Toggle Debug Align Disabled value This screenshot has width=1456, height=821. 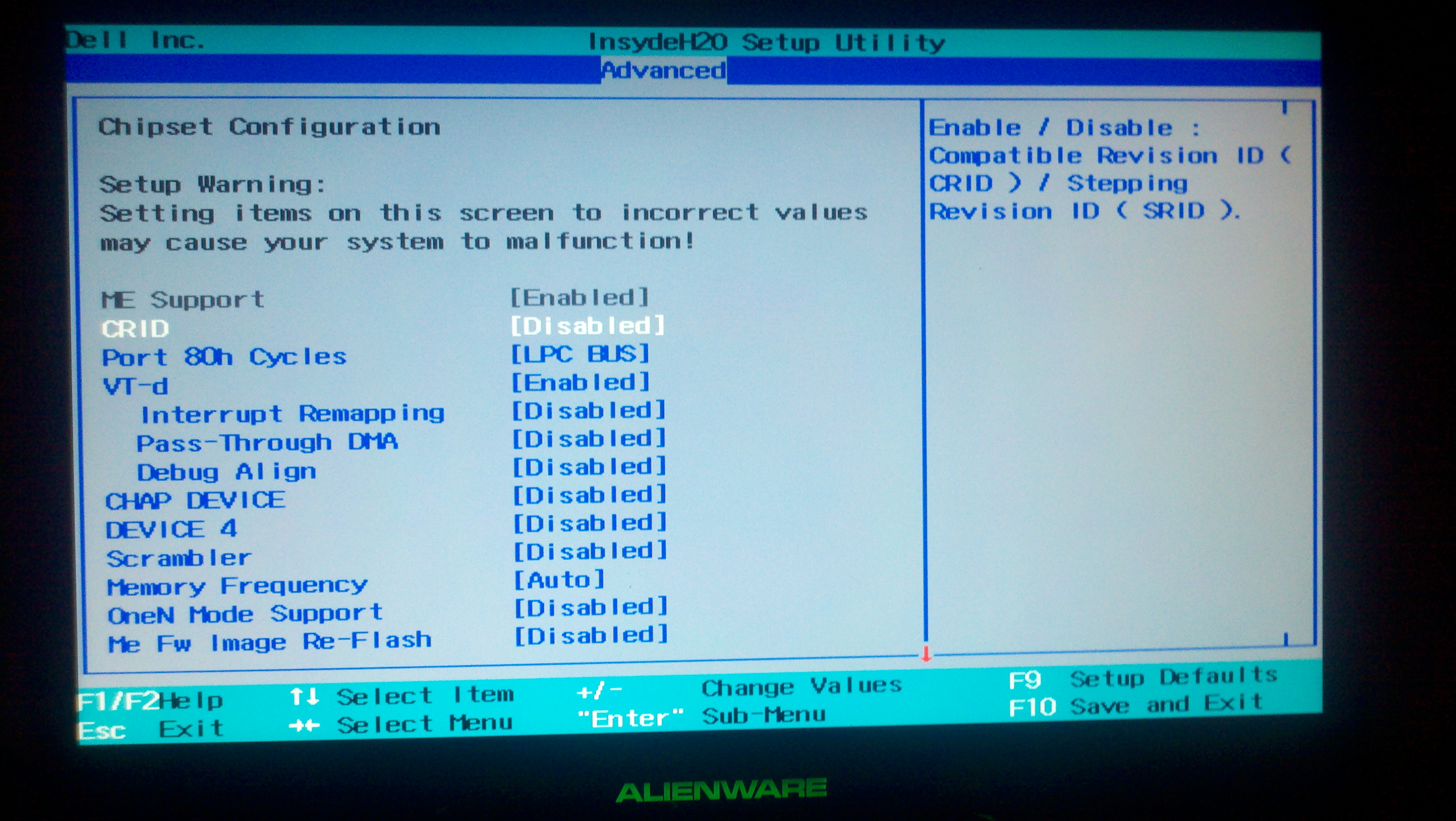590,467
